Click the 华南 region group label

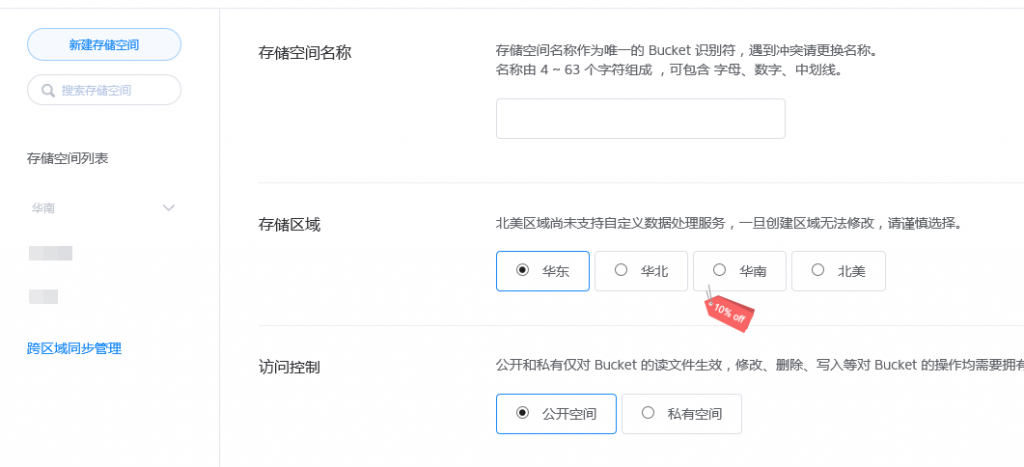tap(43, 208)
